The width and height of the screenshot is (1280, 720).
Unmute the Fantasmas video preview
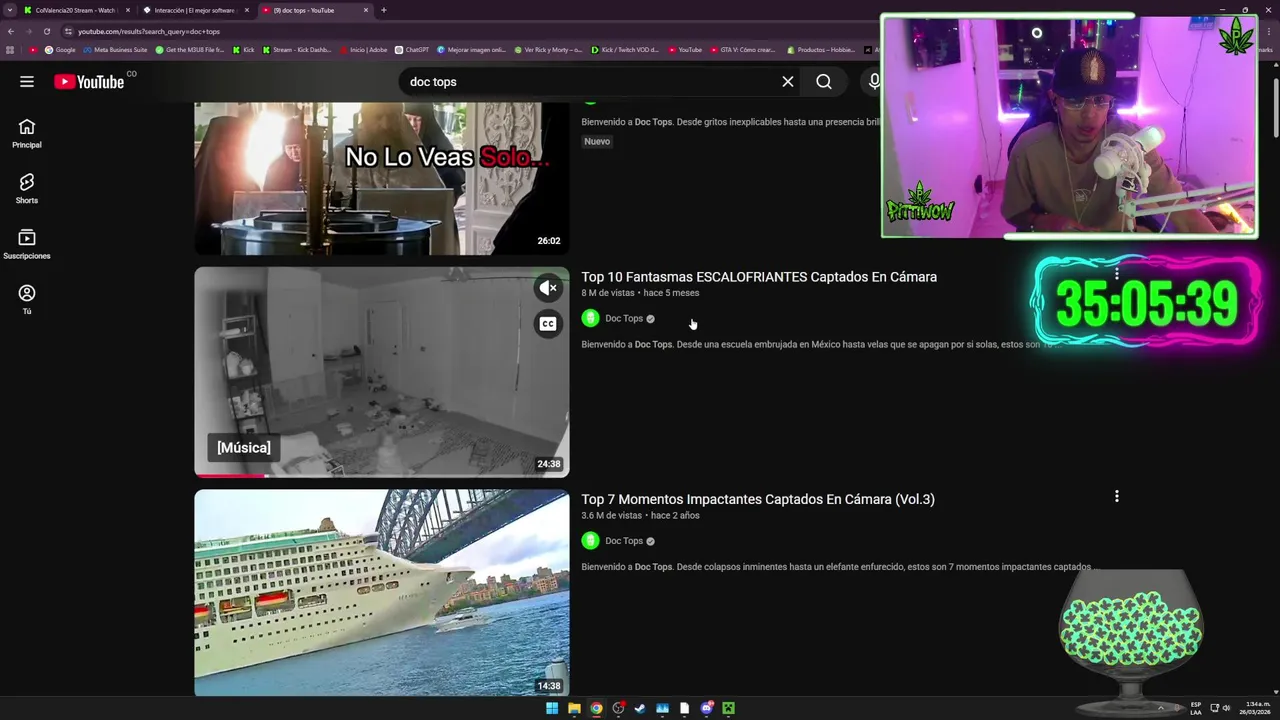coord(548,288)
